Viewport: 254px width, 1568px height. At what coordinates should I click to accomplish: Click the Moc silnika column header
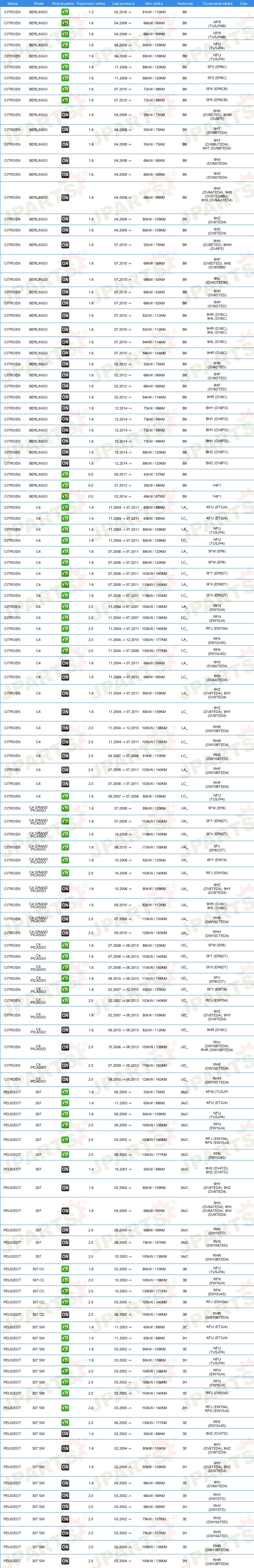click(x=154, y=3)
